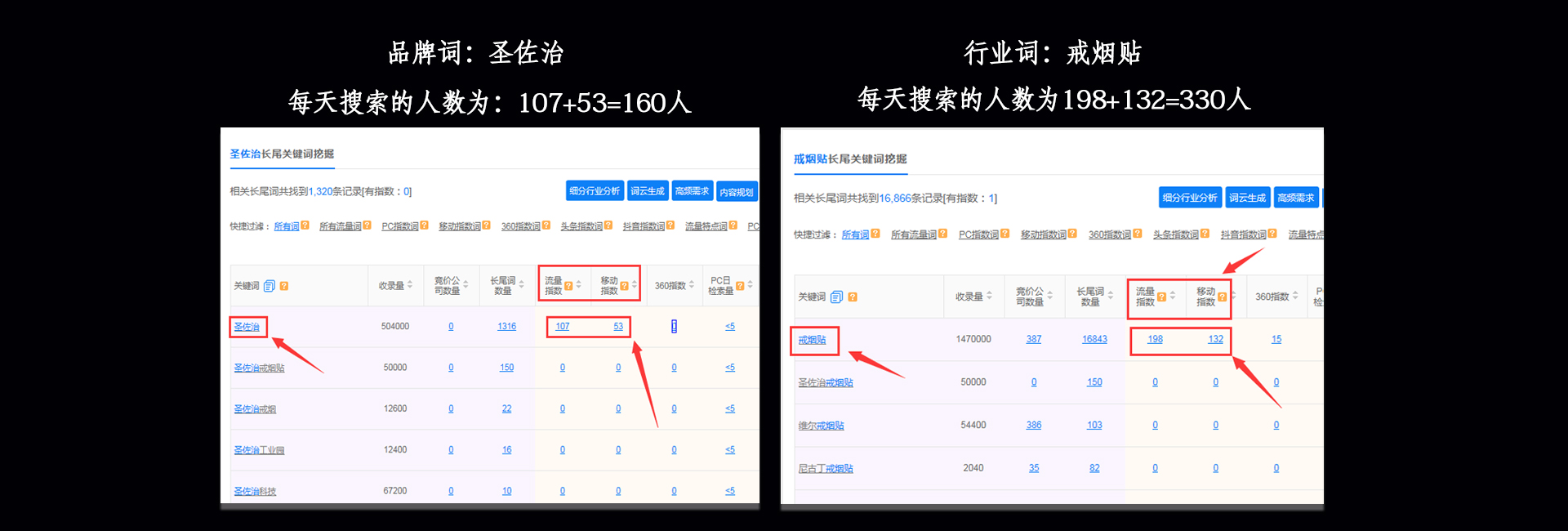Click help icon after 移动指数词 in 圣佐治 panel
This screenshot has height=531, width=1568.
coord(486,225)
